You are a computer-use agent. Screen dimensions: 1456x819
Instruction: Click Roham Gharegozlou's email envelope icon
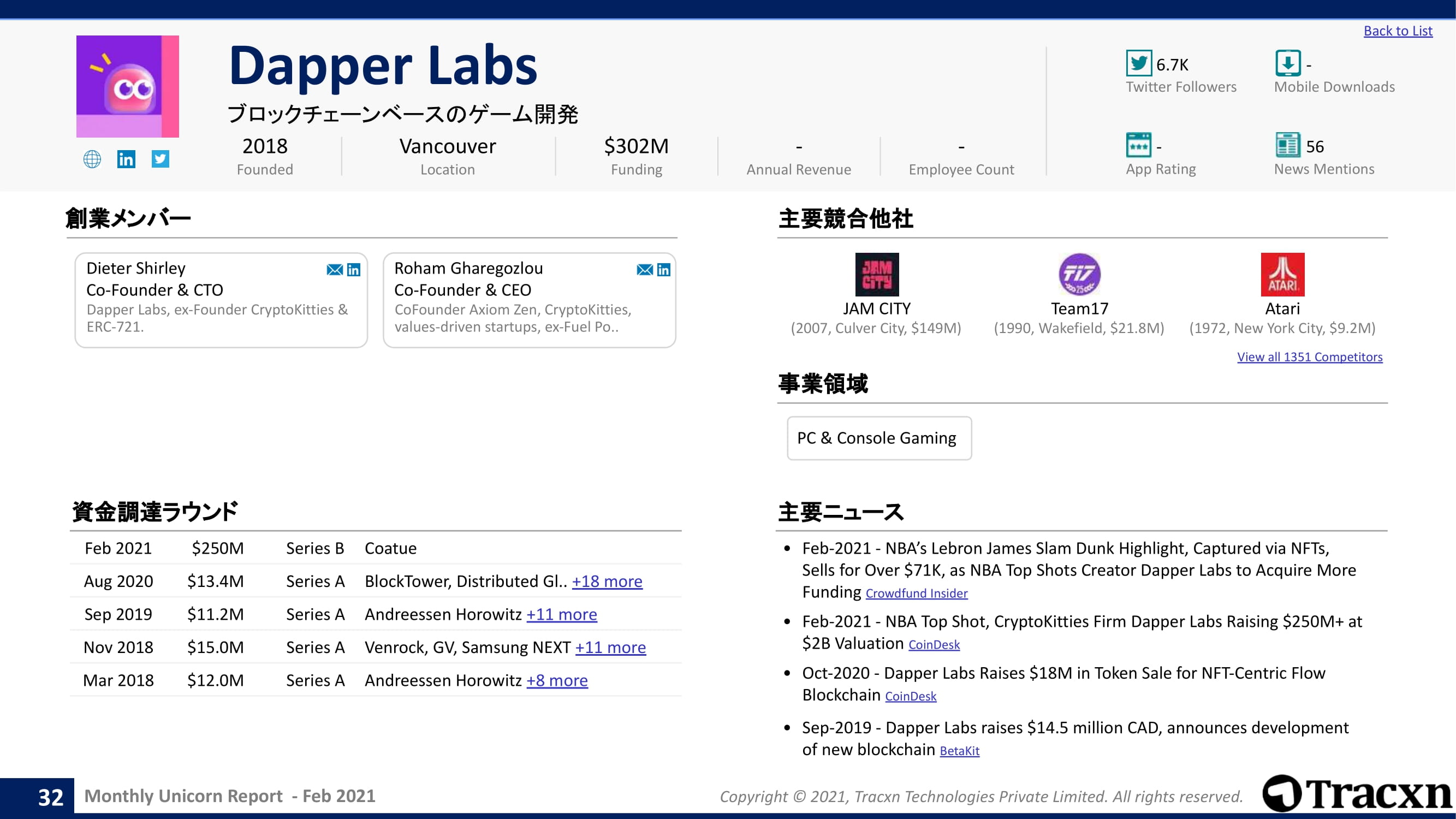(x=644, y=270)
